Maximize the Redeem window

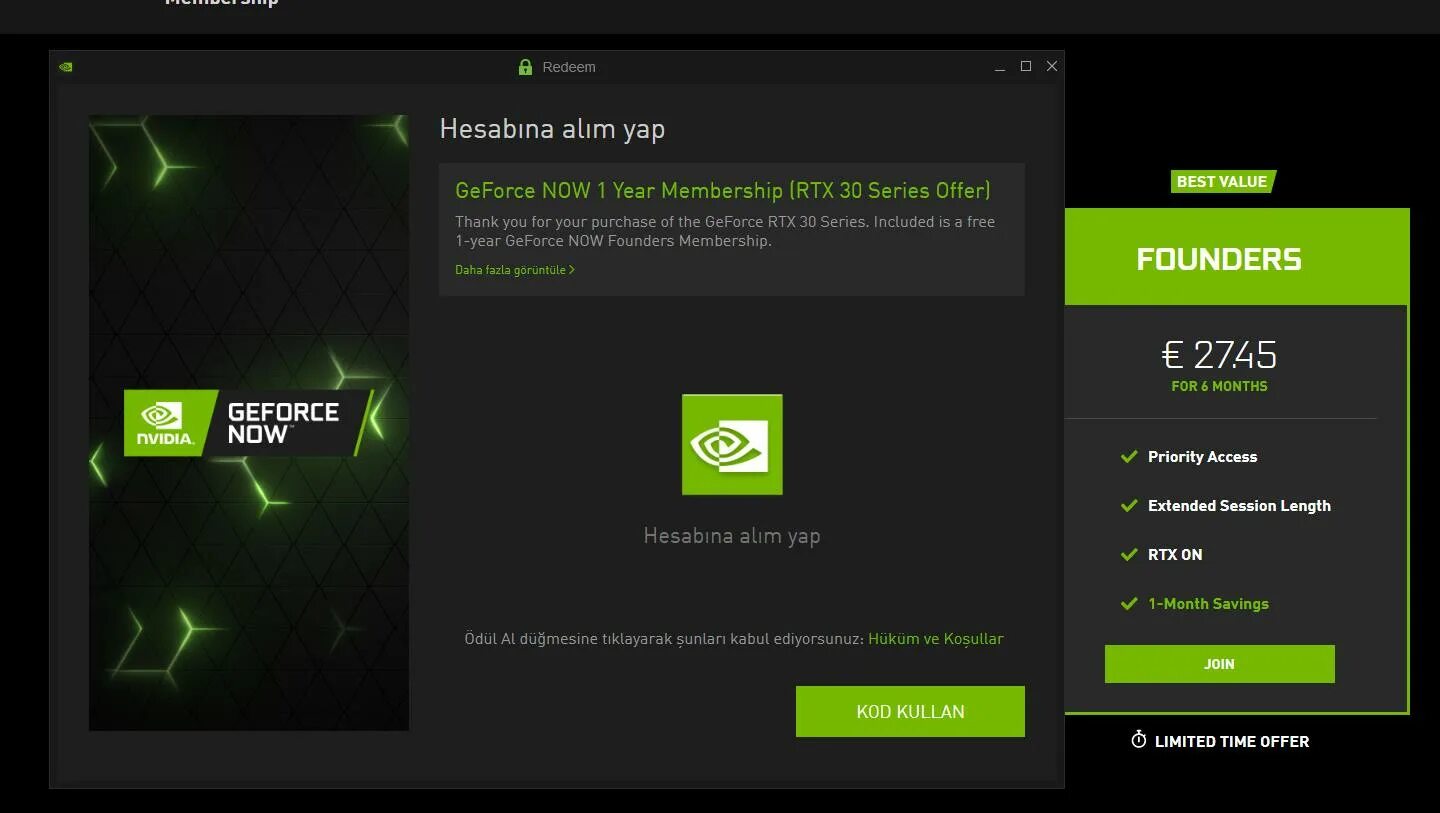point(1026,66)
